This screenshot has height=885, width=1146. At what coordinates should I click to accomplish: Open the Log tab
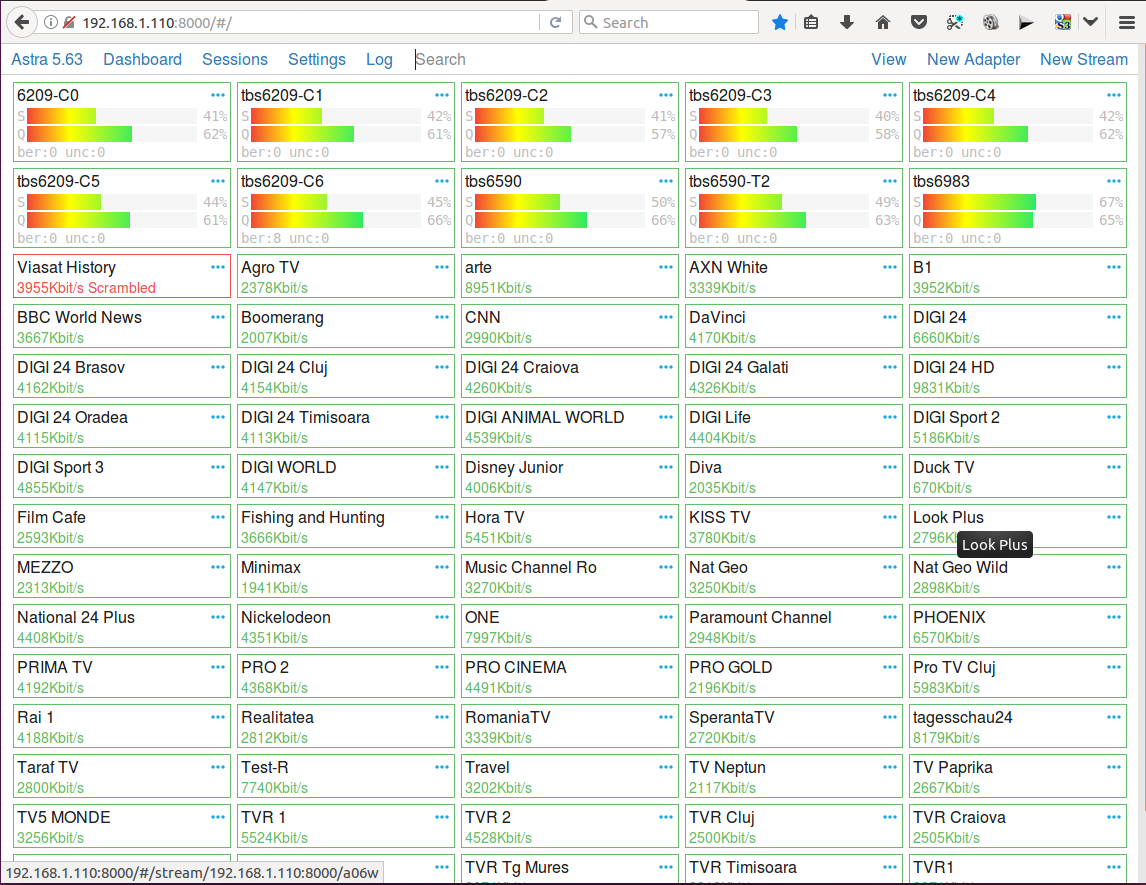click(379, 59)
